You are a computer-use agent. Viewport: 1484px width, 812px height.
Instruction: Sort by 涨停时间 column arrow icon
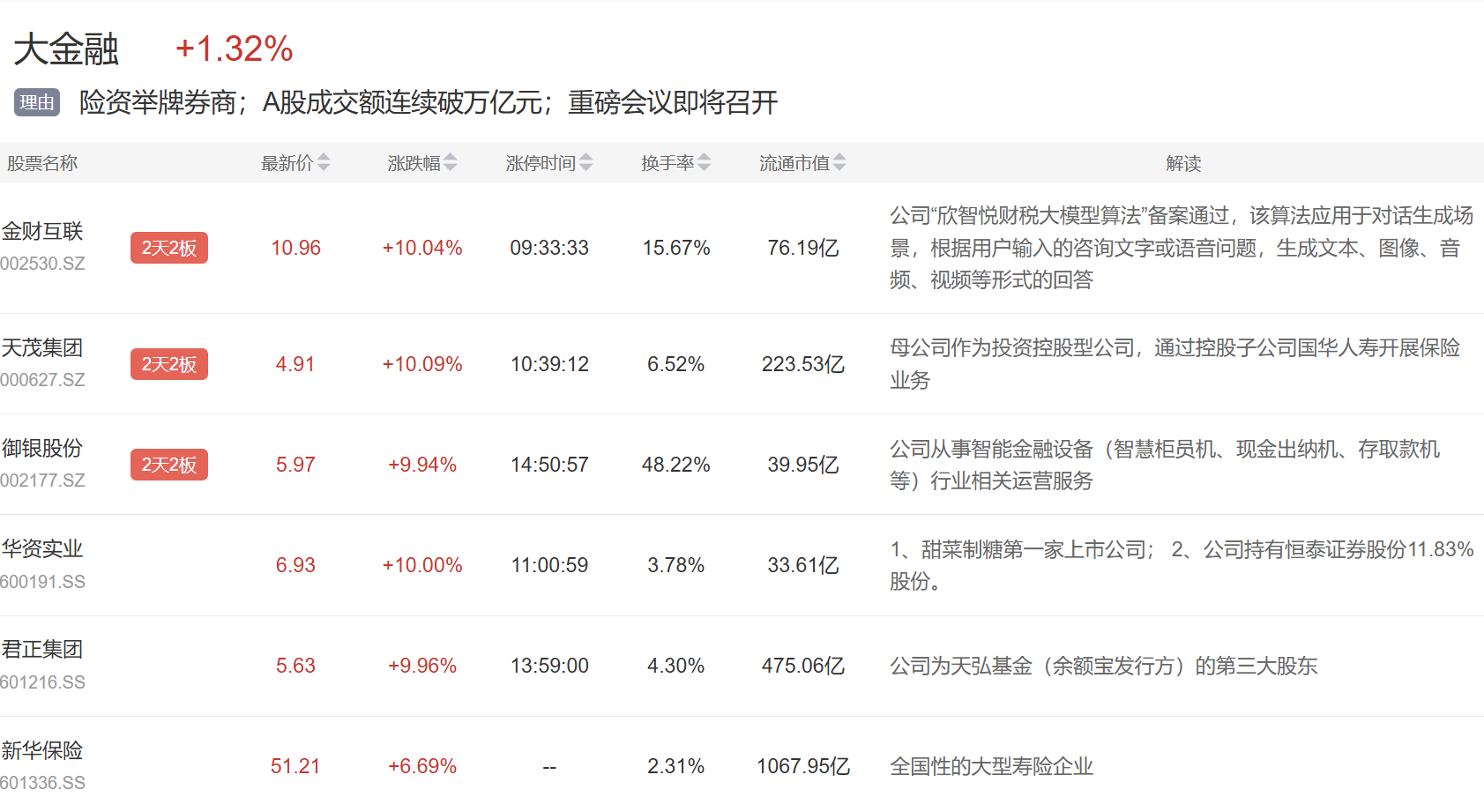[x=586, y=163]
